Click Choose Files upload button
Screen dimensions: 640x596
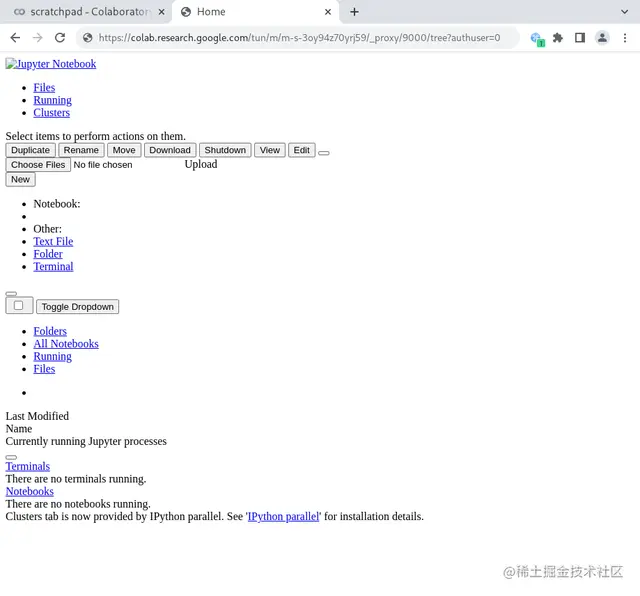[38, 165]
